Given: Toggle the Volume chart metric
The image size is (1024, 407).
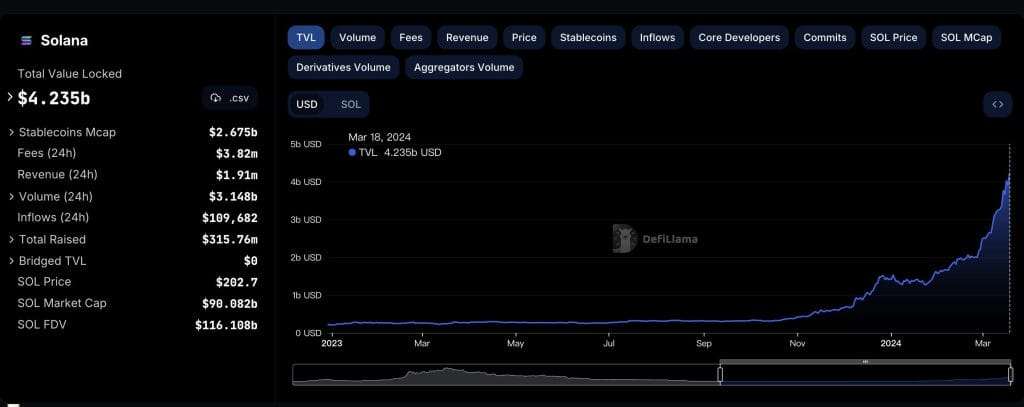Looking at the screenshot, I should pyautogui.click(x=357, y=38).
